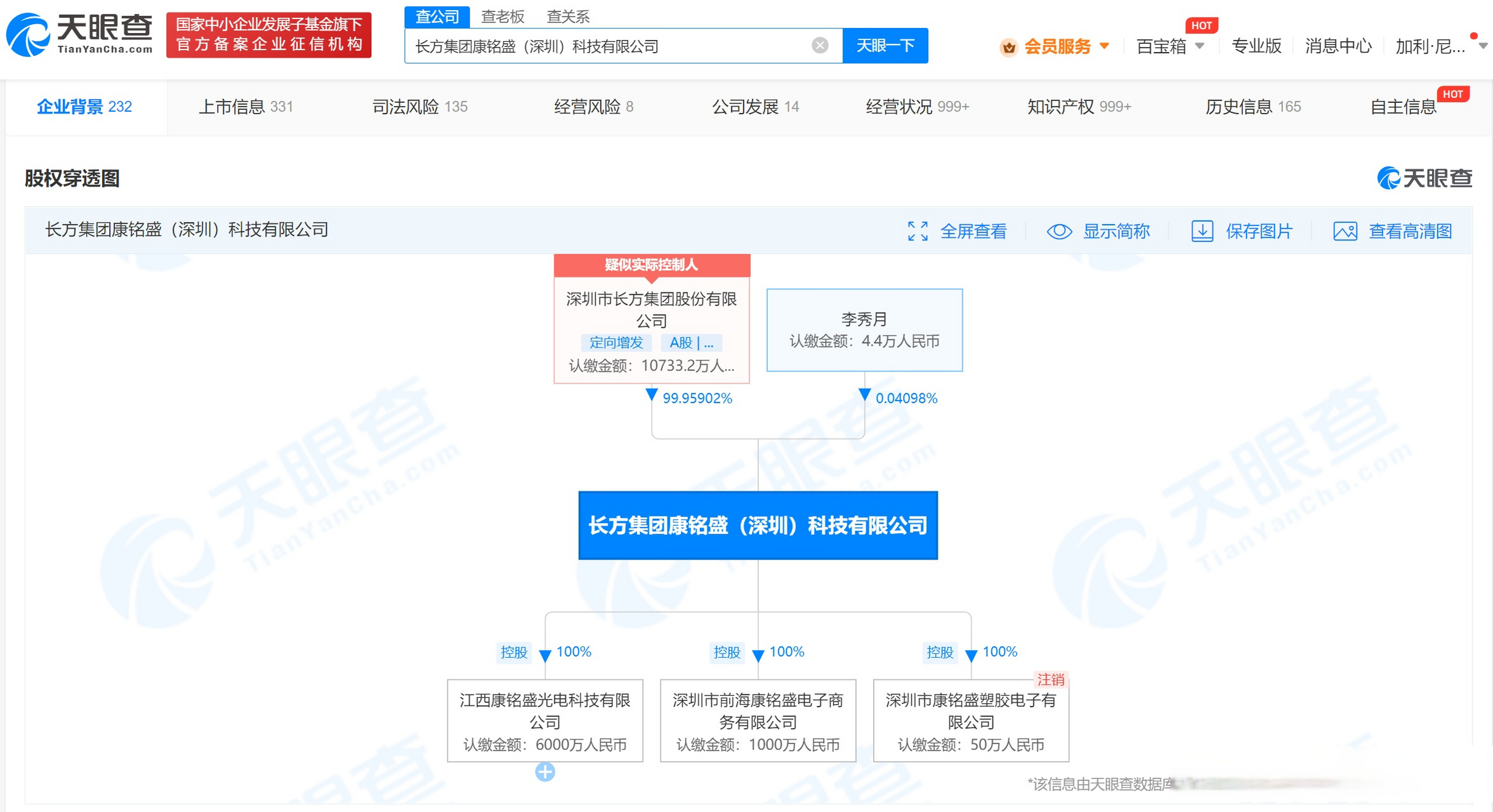
Task: Click the TianYanCha watermark logo top right
Action: [x=1424, y=178]
